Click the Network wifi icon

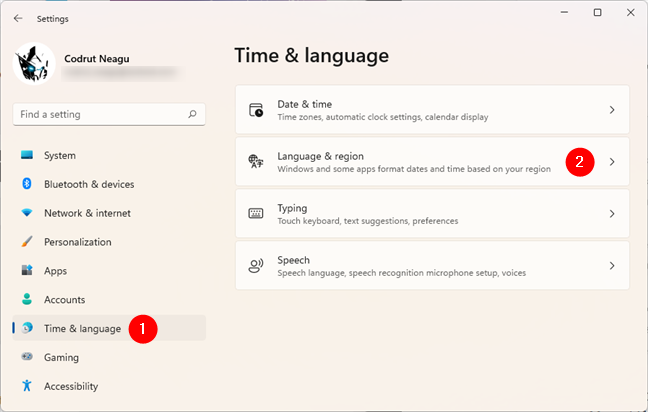pyautogui.click(x=27, y=213)
